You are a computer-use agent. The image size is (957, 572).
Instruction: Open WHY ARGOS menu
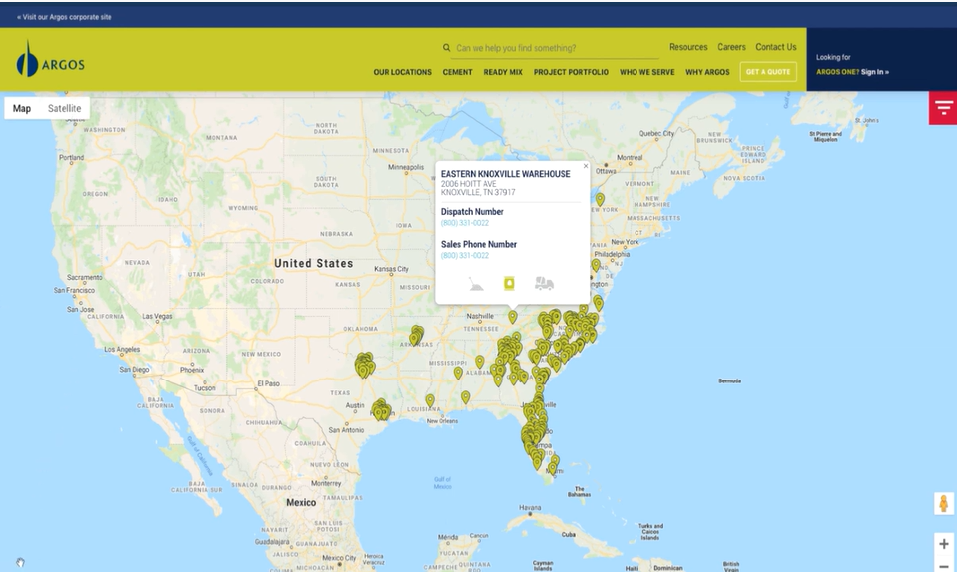[707, 72]
